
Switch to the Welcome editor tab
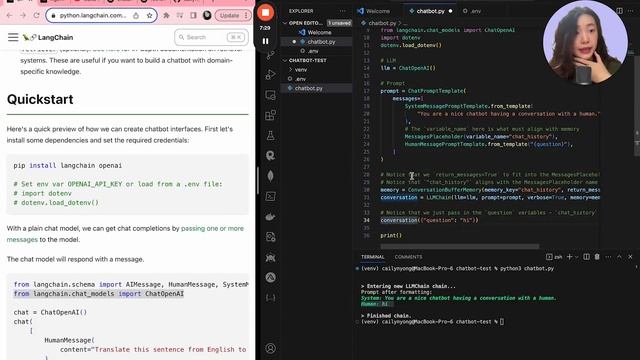(x=378, y=11)
